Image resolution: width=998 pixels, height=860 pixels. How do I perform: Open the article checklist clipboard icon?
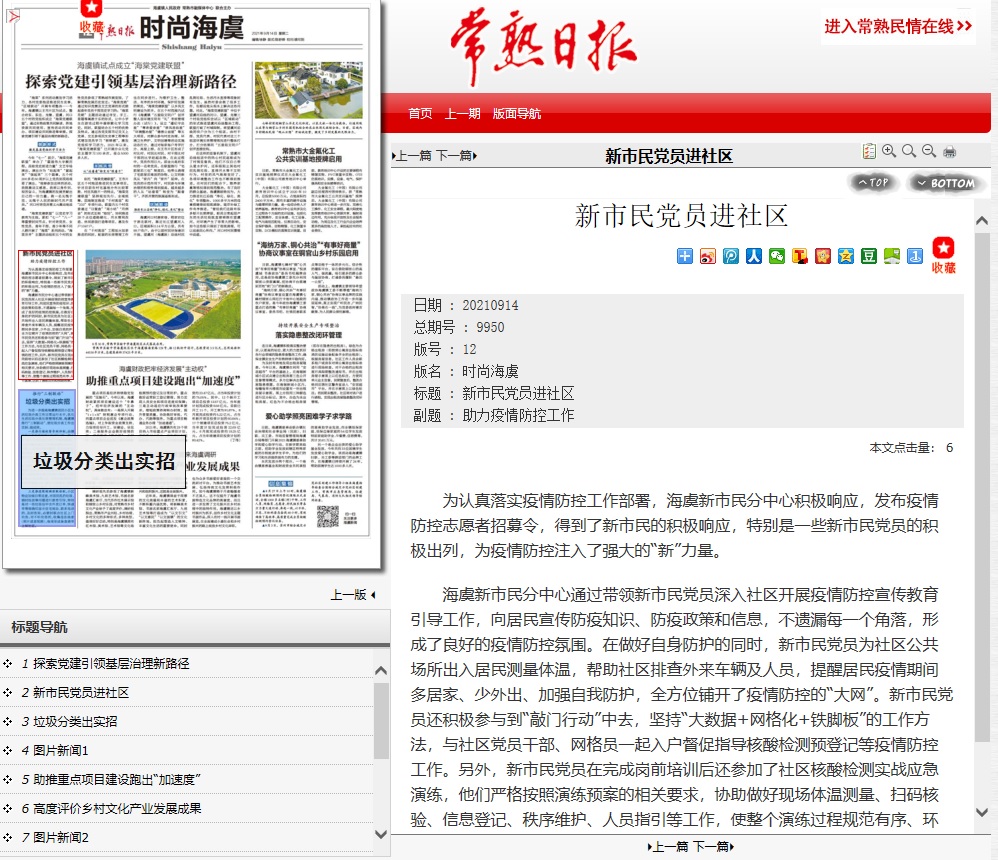click(x=869, y=152)
